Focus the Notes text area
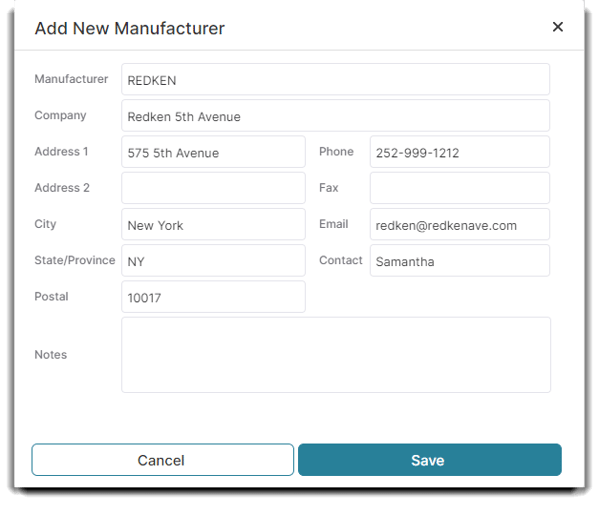 tap(336, 355)
